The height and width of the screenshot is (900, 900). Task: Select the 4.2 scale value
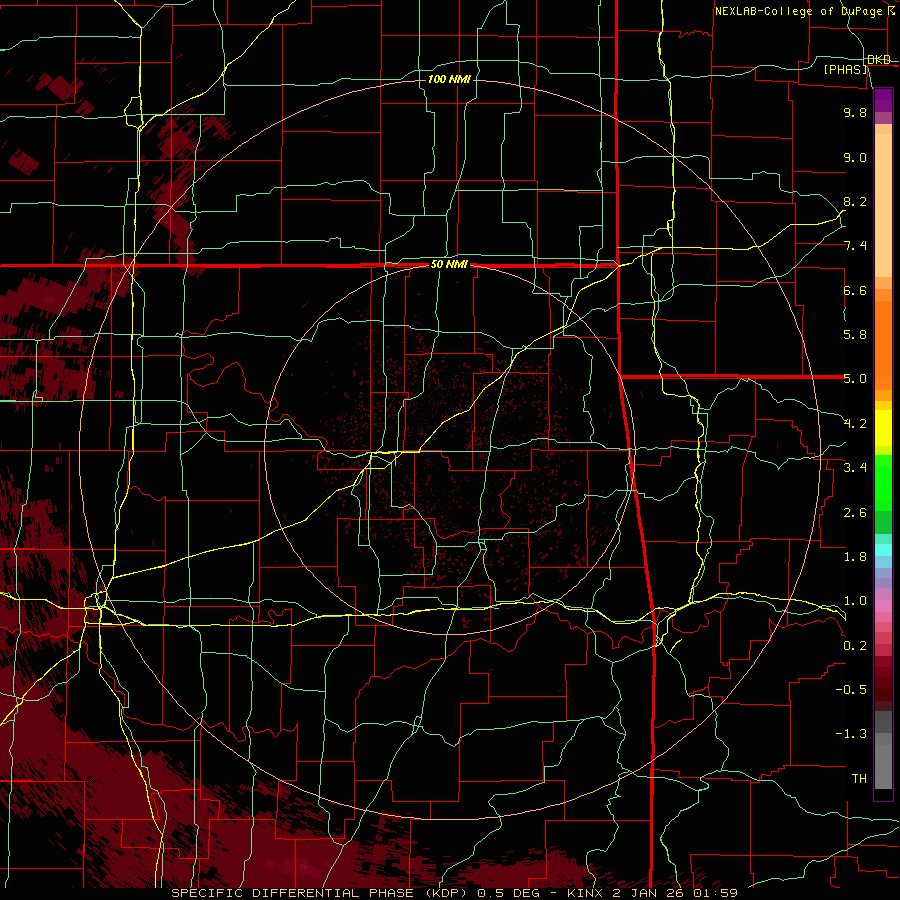(855, 424)
